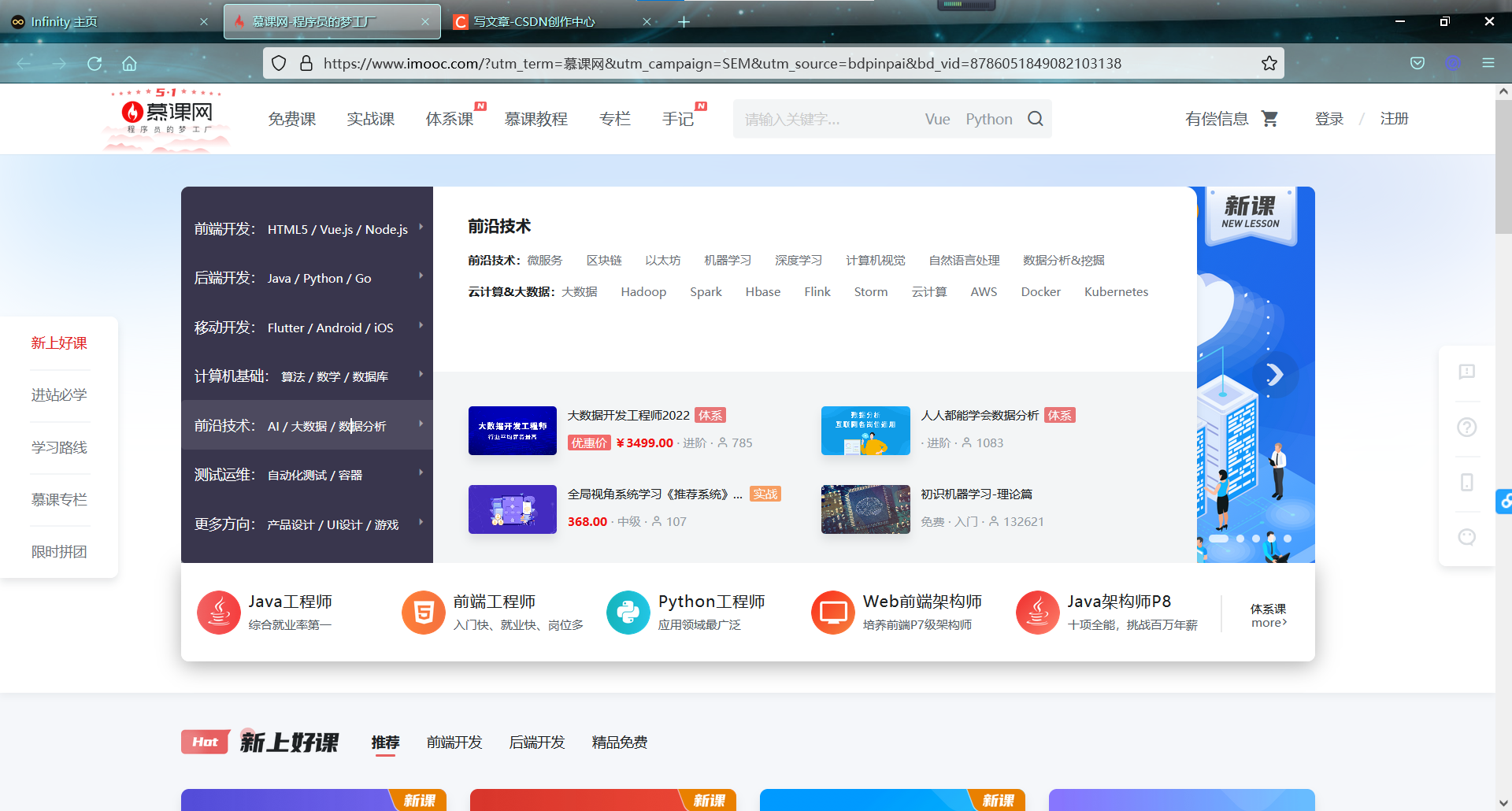Select first banner carousel dot
The image size is (1512, 811).
coord(1219,539)
